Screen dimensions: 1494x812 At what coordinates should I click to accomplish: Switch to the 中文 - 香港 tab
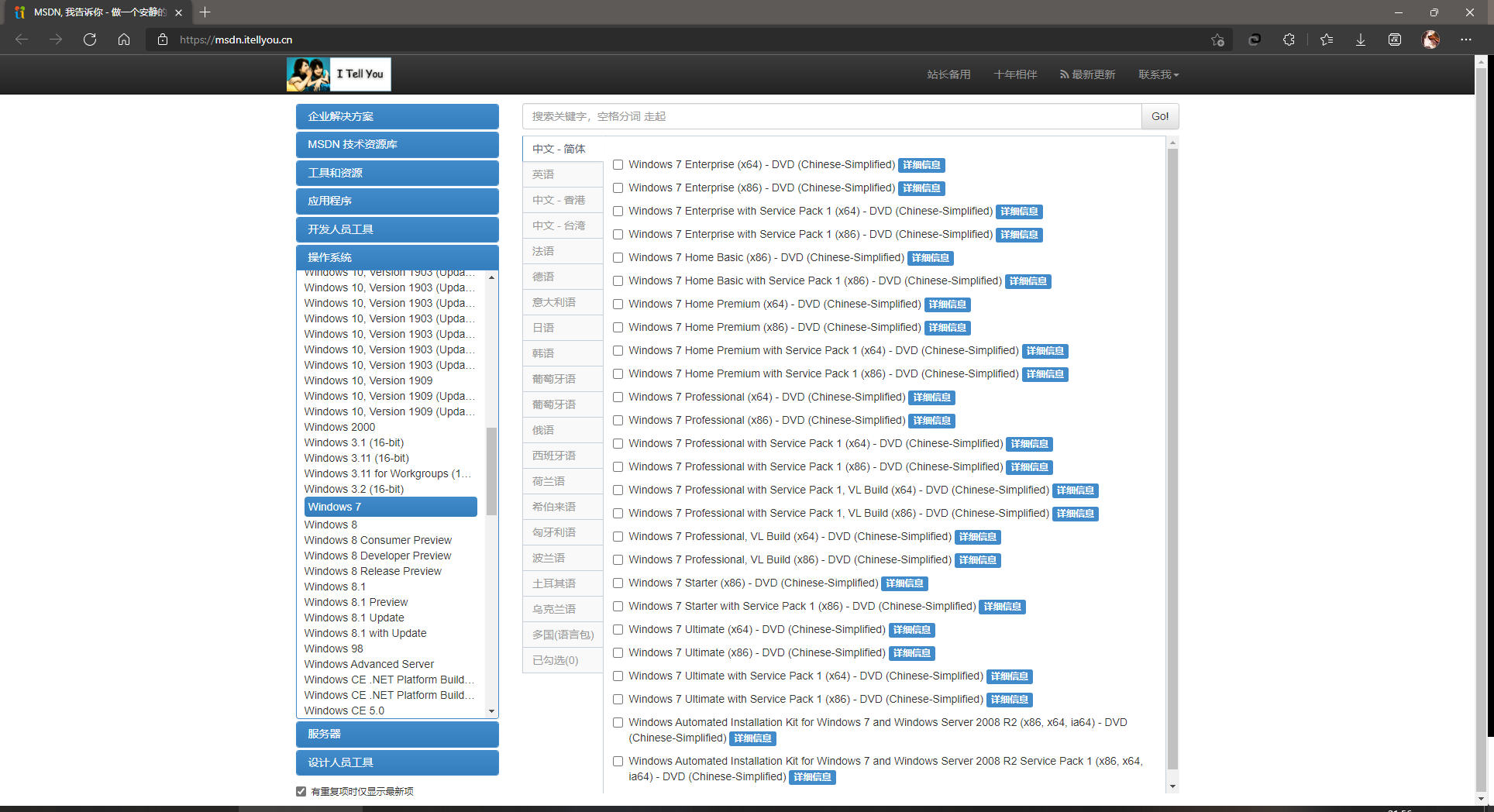[563, 200]
